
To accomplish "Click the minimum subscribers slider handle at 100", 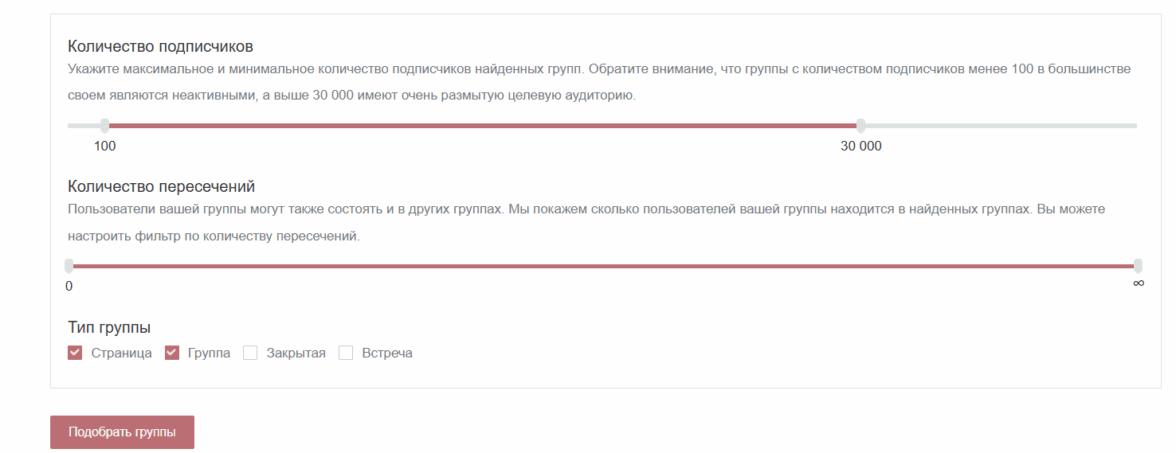I will tap(105, 126).
